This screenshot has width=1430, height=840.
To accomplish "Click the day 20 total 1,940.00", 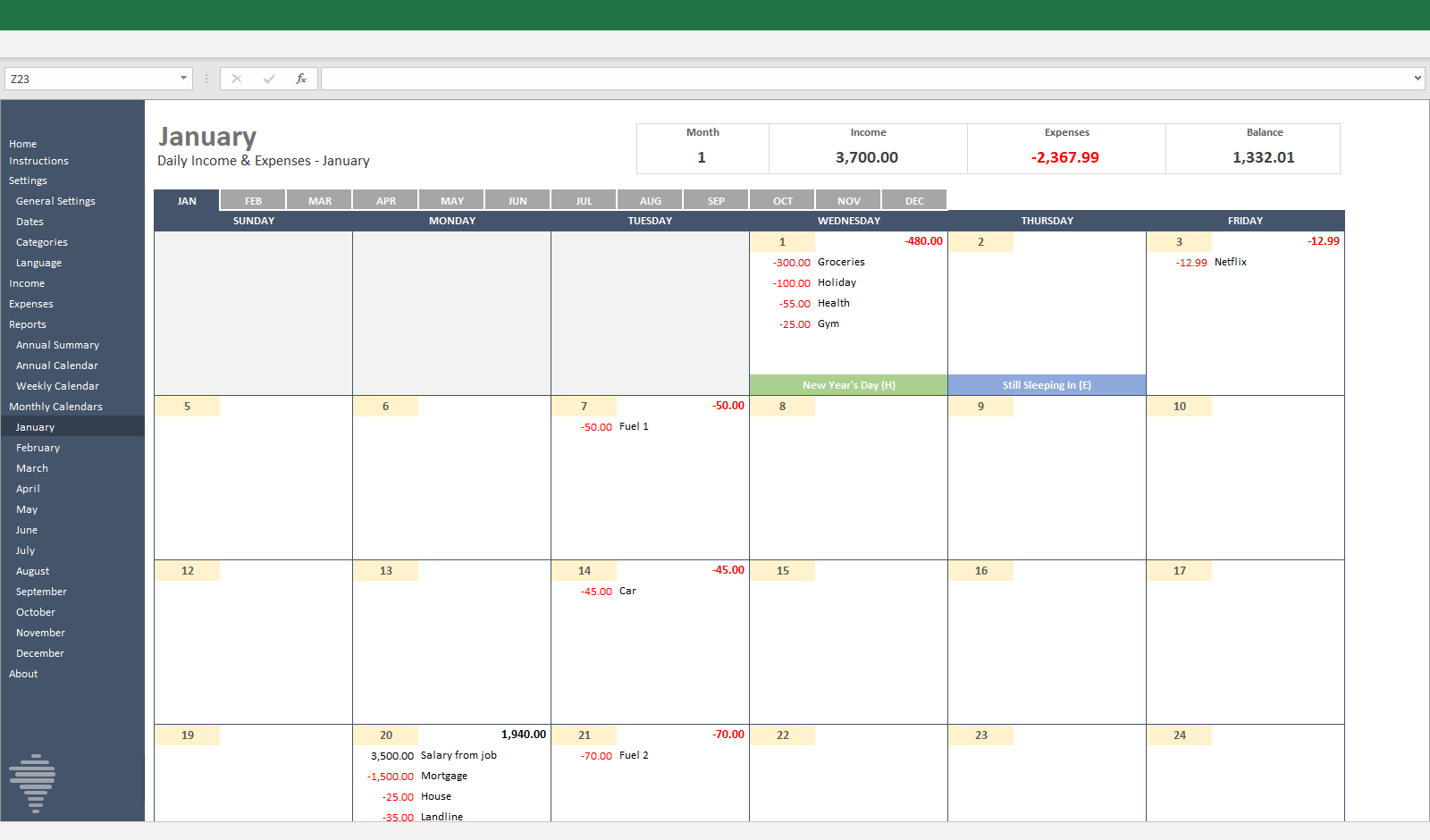I will pyautogui.click(x=524, y=735).
